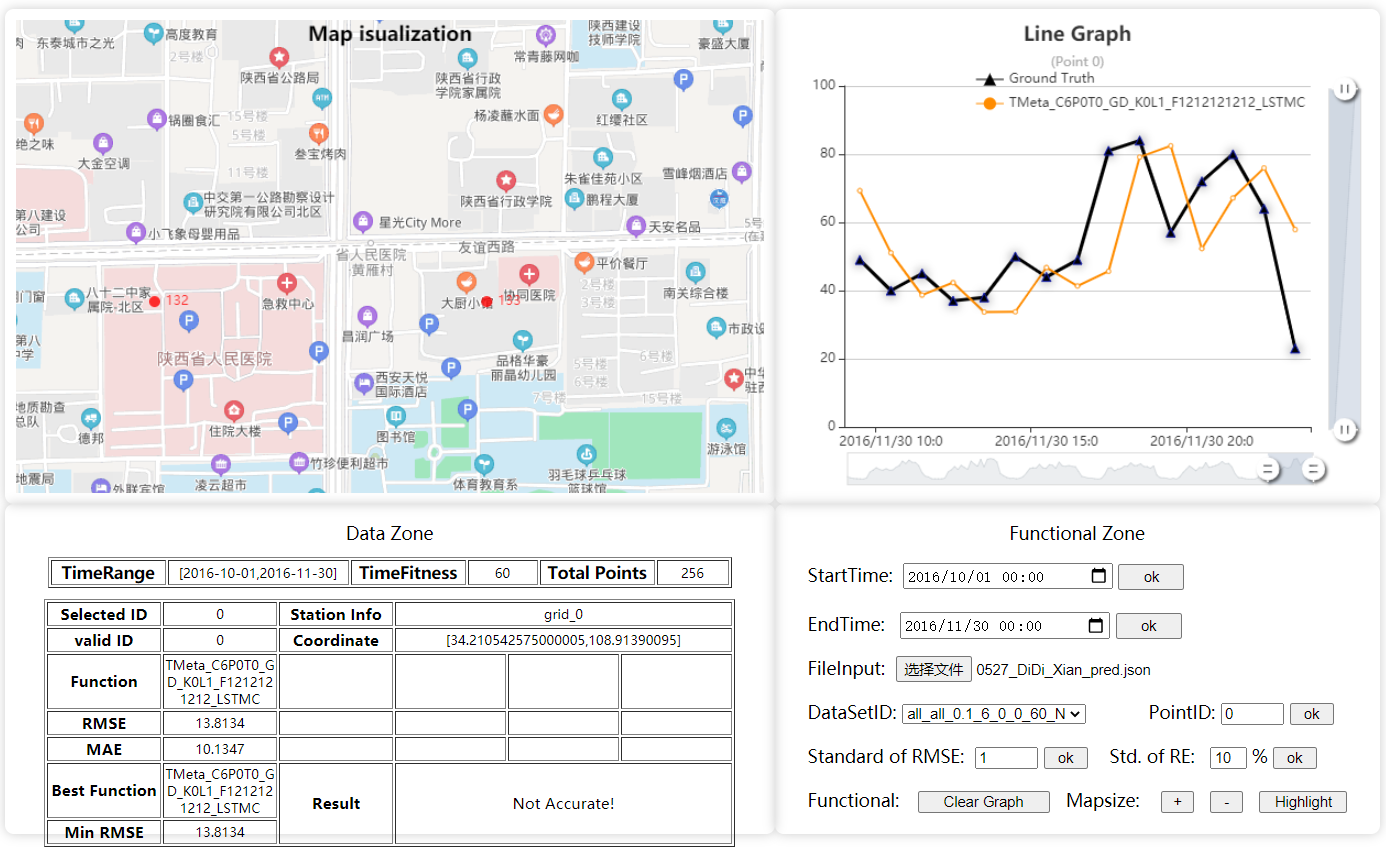
Task: Click the 西安天悦国际酒店 hotel icon
Action: (x=364, y=383)
